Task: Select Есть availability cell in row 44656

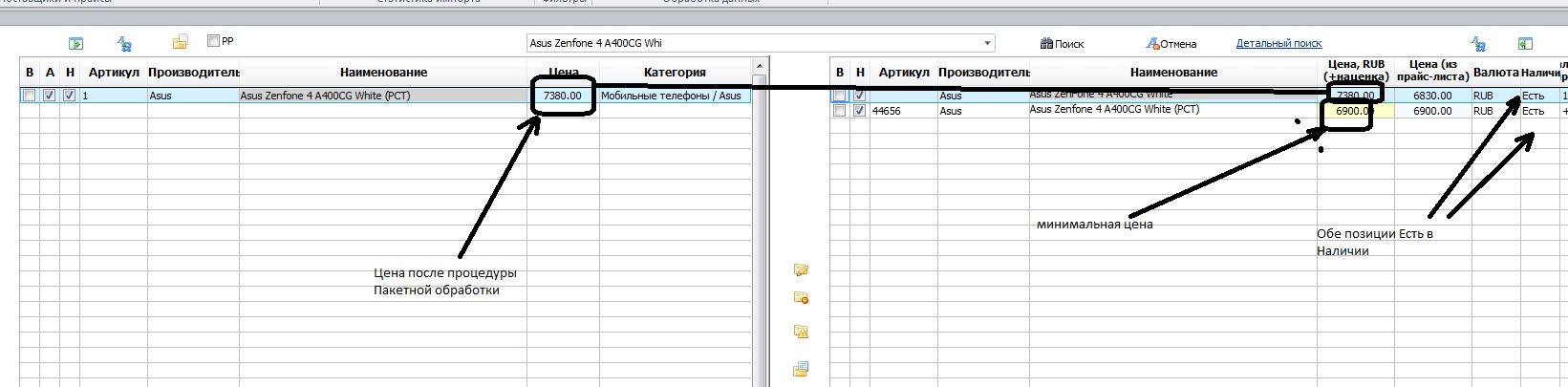Action: click(1540, 111)
